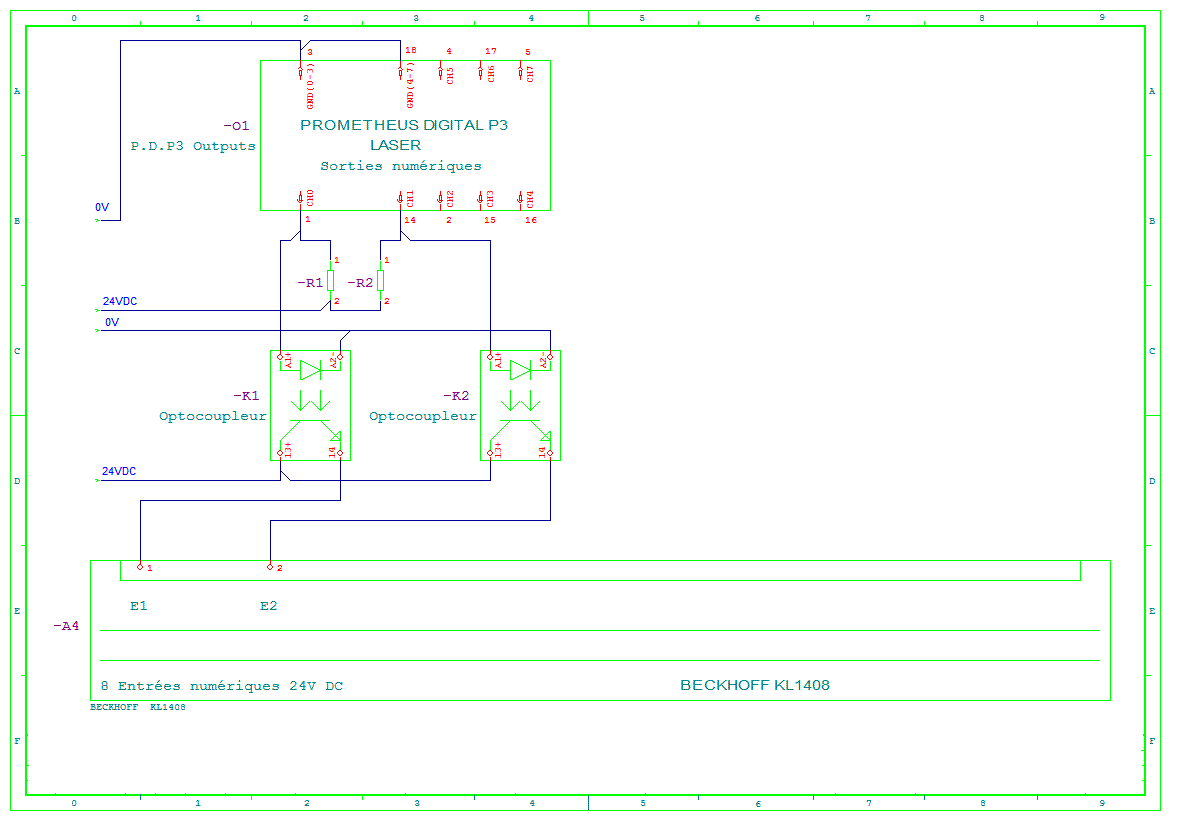Select input terminal 1 on module A4
Image resolution: width=1190 pixels, height=830 pixels.
point(140,567)
